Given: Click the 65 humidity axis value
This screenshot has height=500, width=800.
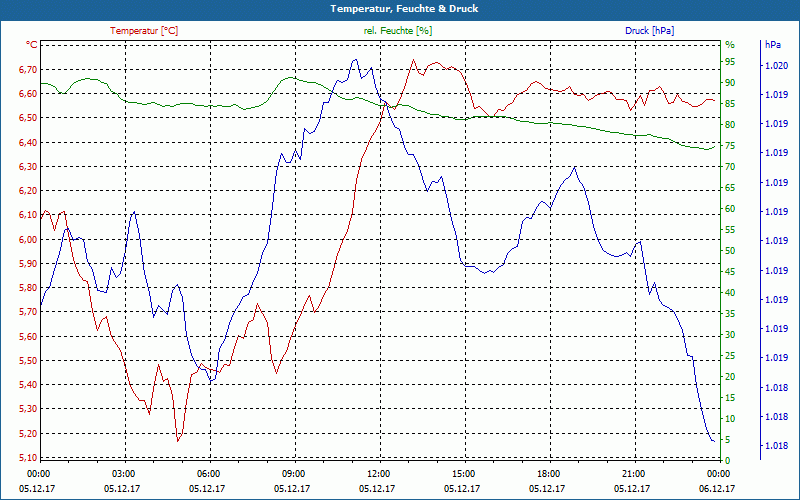Looking at the screenshot, I should [730, 188].
